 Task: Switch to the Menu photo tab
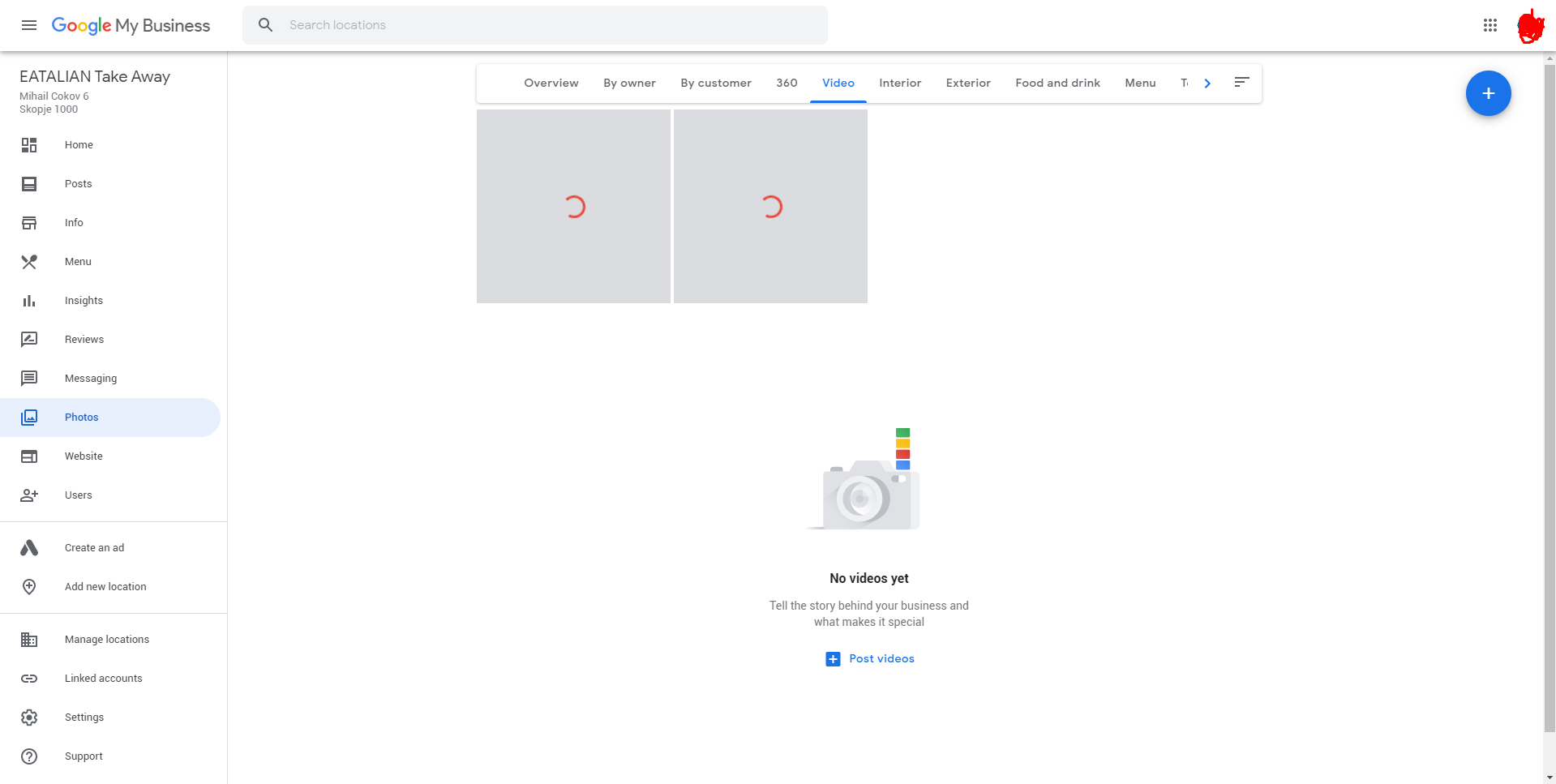(1140, 84)
